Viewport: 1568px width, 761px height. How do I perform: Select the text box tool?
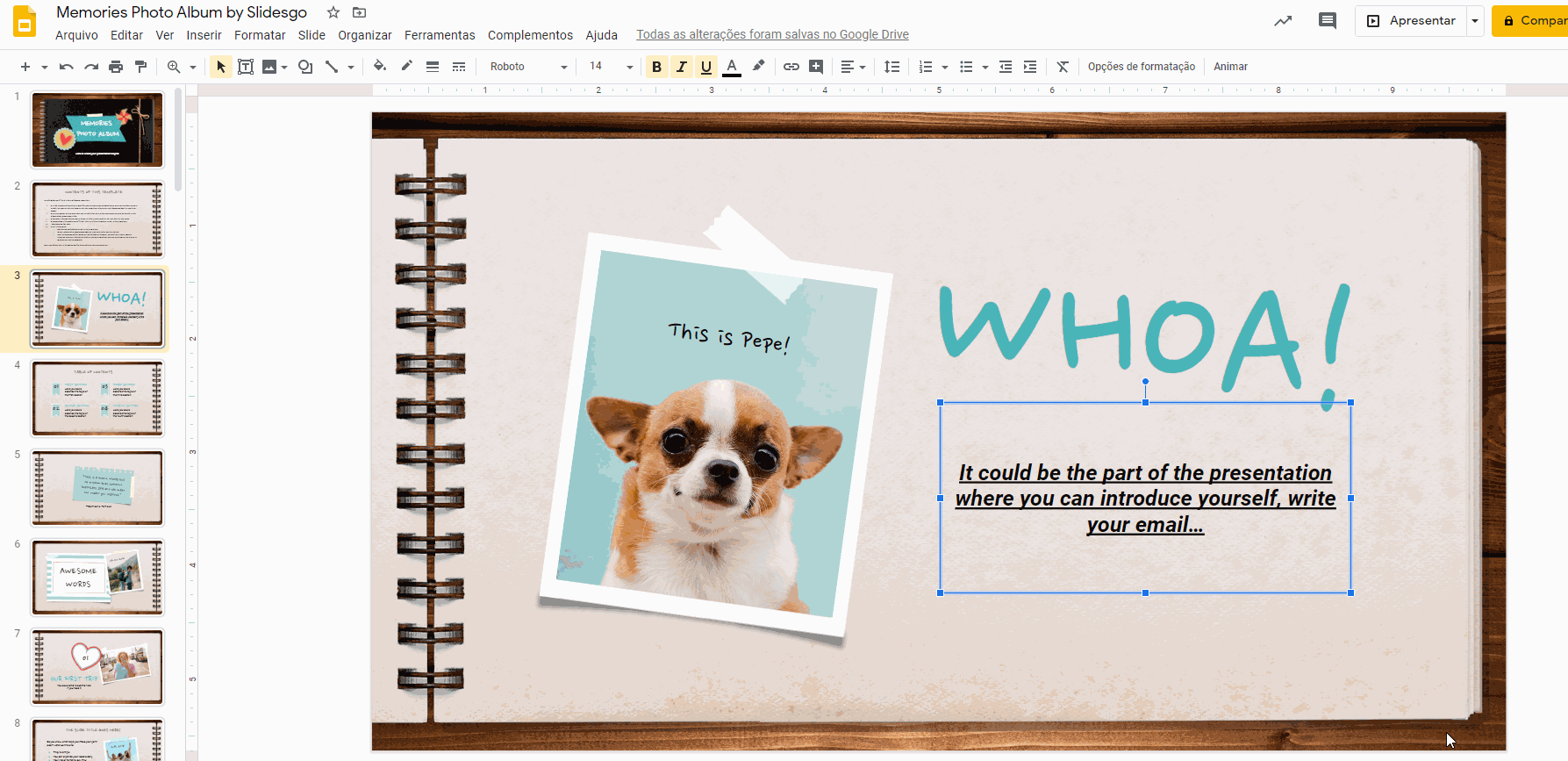(246, 67)
